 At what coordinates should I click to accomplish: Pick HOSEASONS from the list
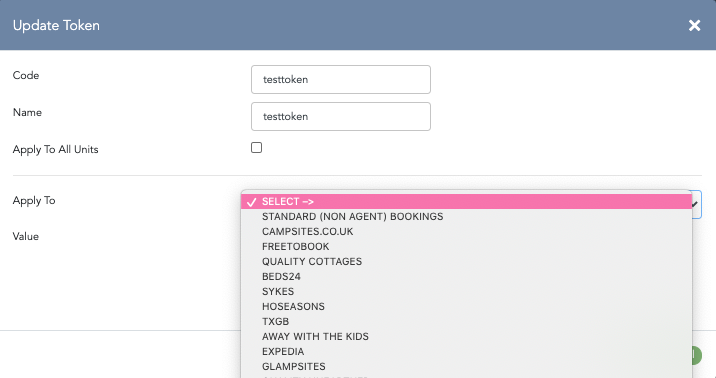tap(467, 307)
